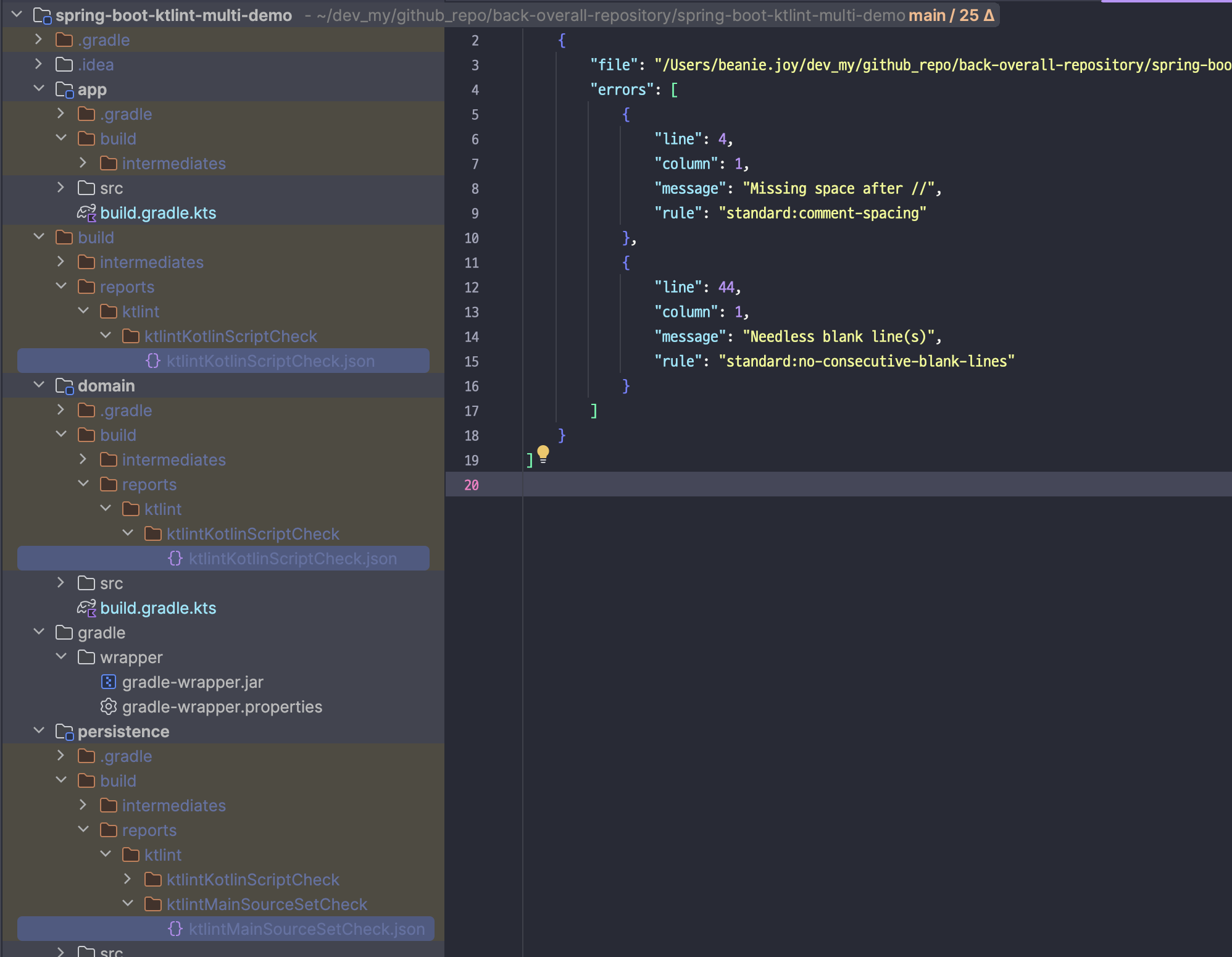This screenshot has width=1232, height=957.
Task: Select the .idea folder in the tree
Action: pyautogui.click(x=96, y=64)
